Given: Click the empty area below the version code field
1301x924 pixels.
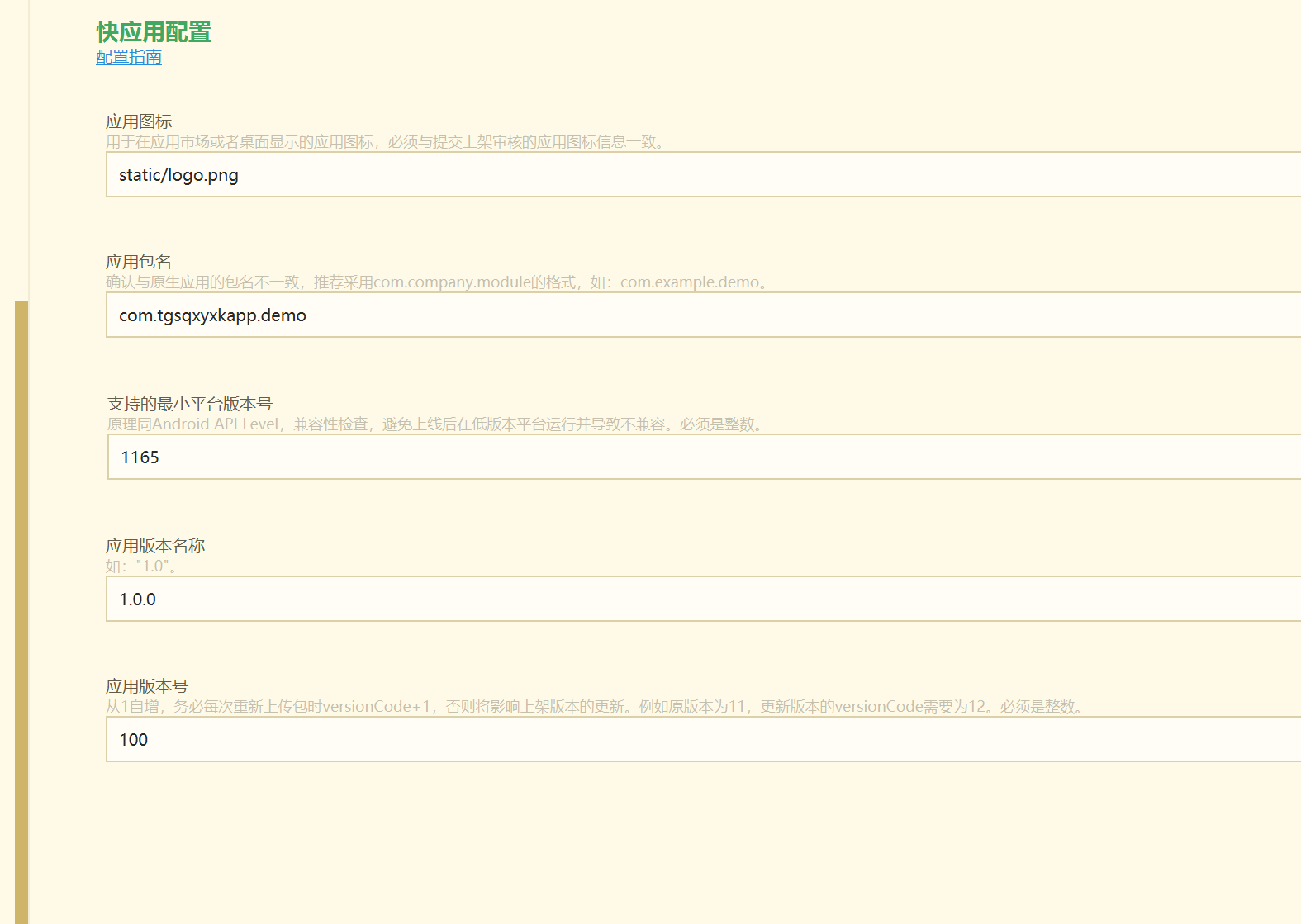Looking at the screenshot, I should [x=661, y=842].
